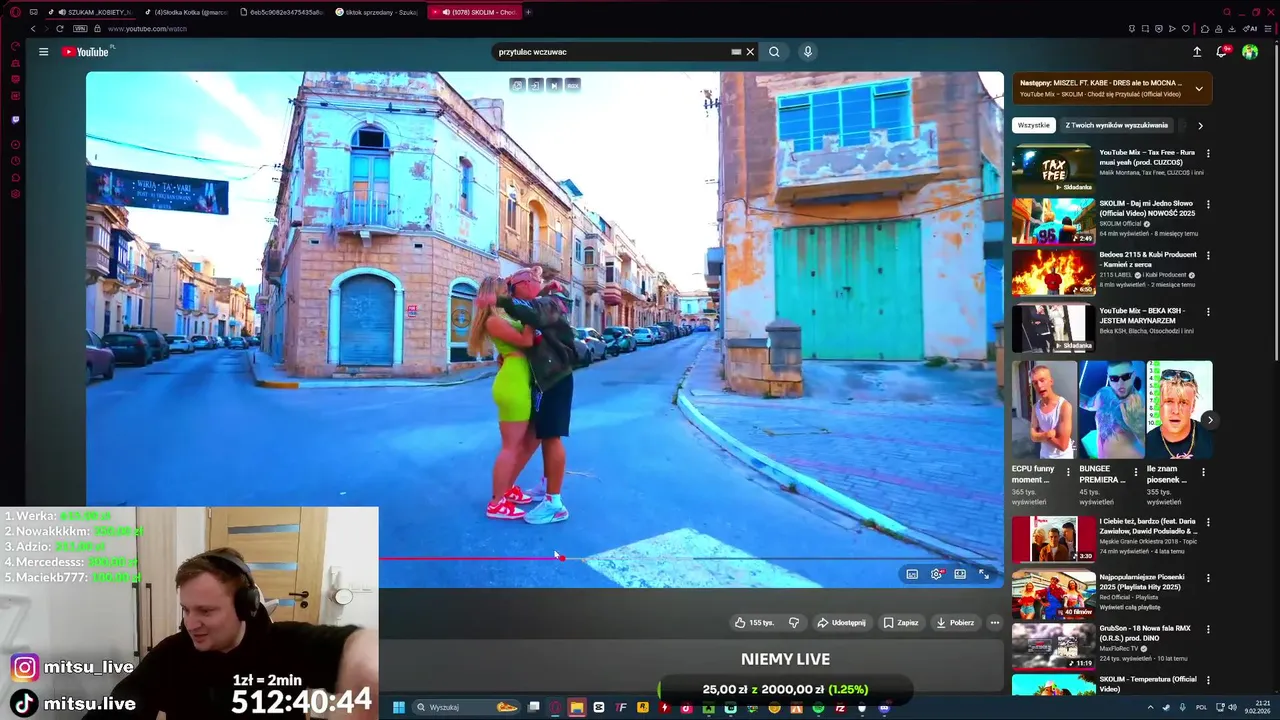Open Wyświetl całą playlistę link
Viewport: 1280px width, 720px height.
pos(1130,607)
